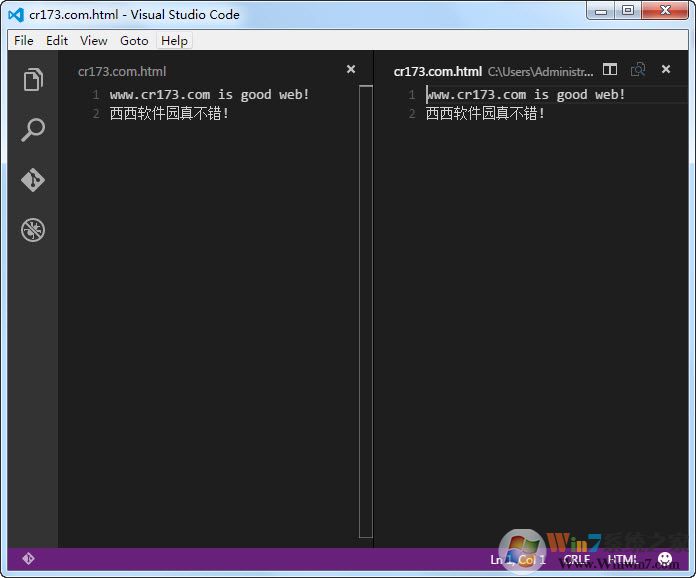Close the Visual Studio Code window
The image size is (696, 578).
pos(665,11)
